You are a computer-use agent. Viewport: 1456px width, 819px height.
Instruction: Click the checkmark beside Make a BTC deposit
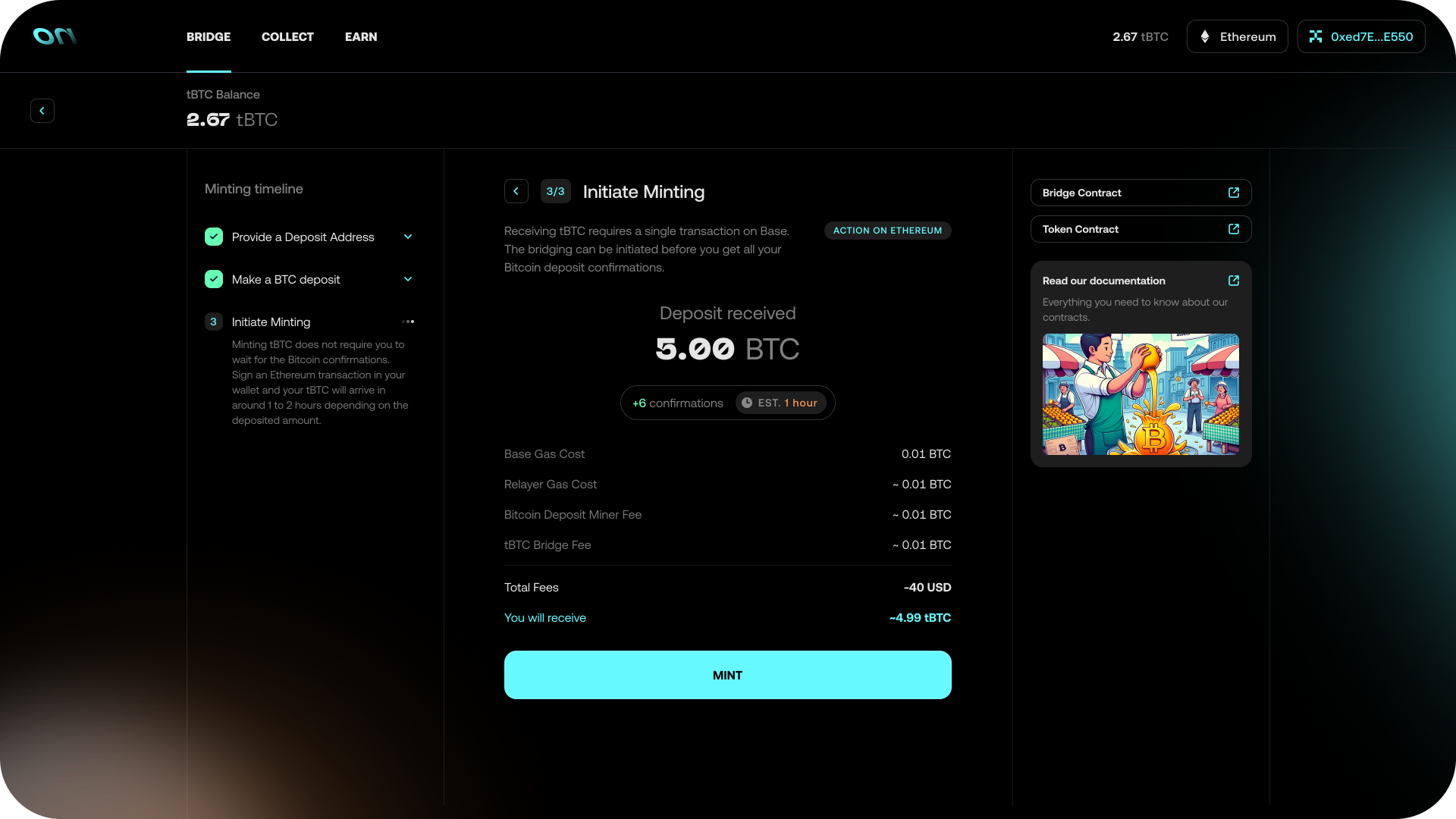tap(214, 279)
